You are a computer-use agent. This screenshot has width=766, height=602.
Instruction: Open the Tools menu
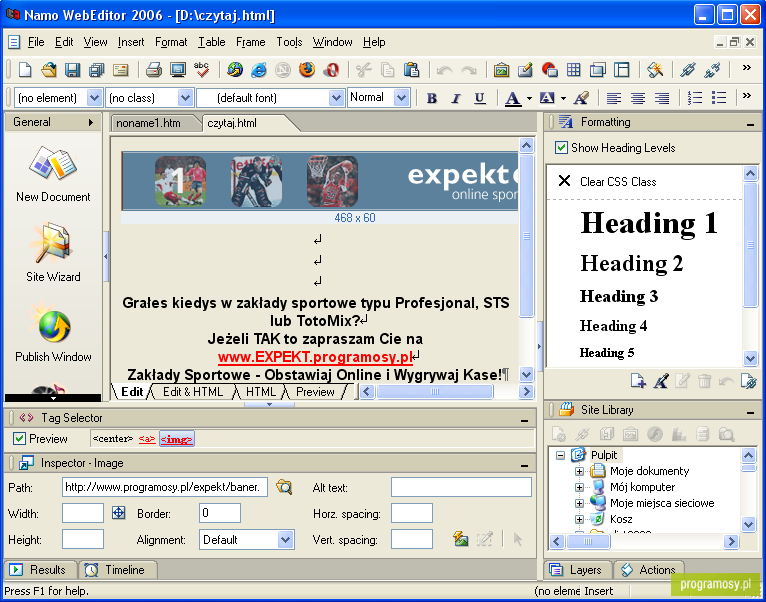click(x=289, y=42)
